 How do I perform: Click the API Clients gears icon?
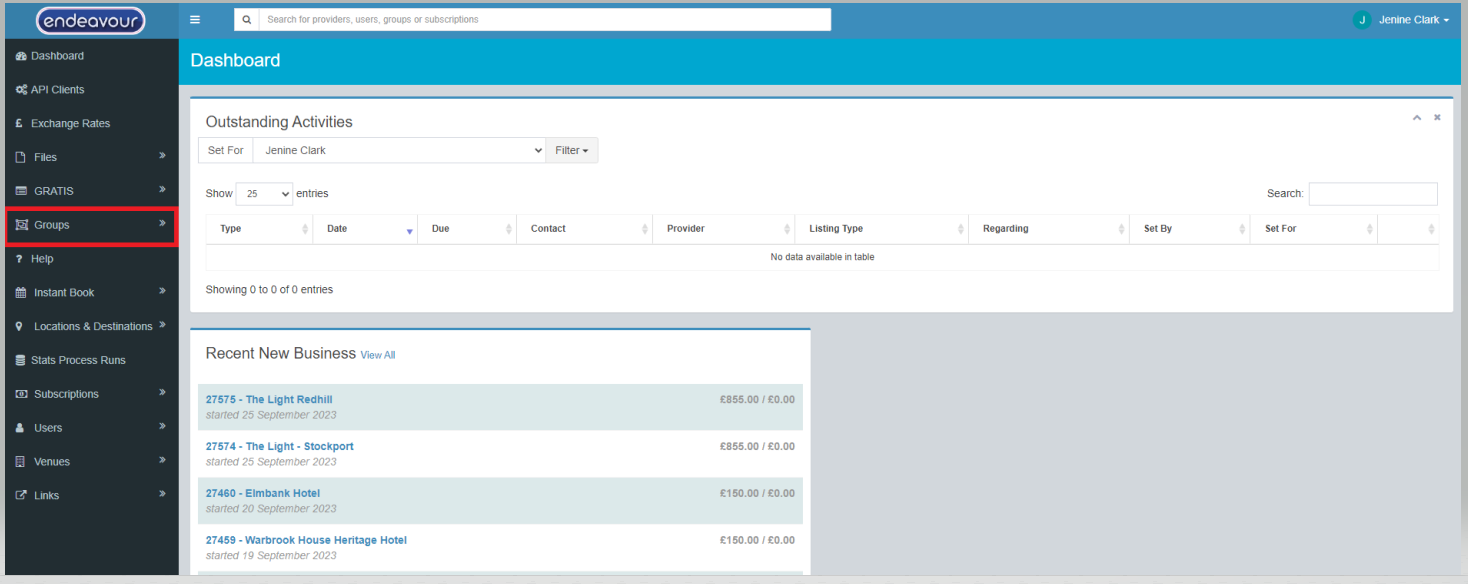point(21,90)
